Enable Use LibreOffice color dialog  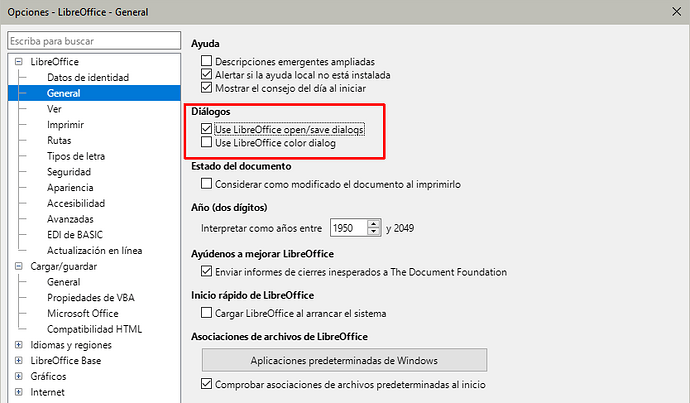coord(207,143)
